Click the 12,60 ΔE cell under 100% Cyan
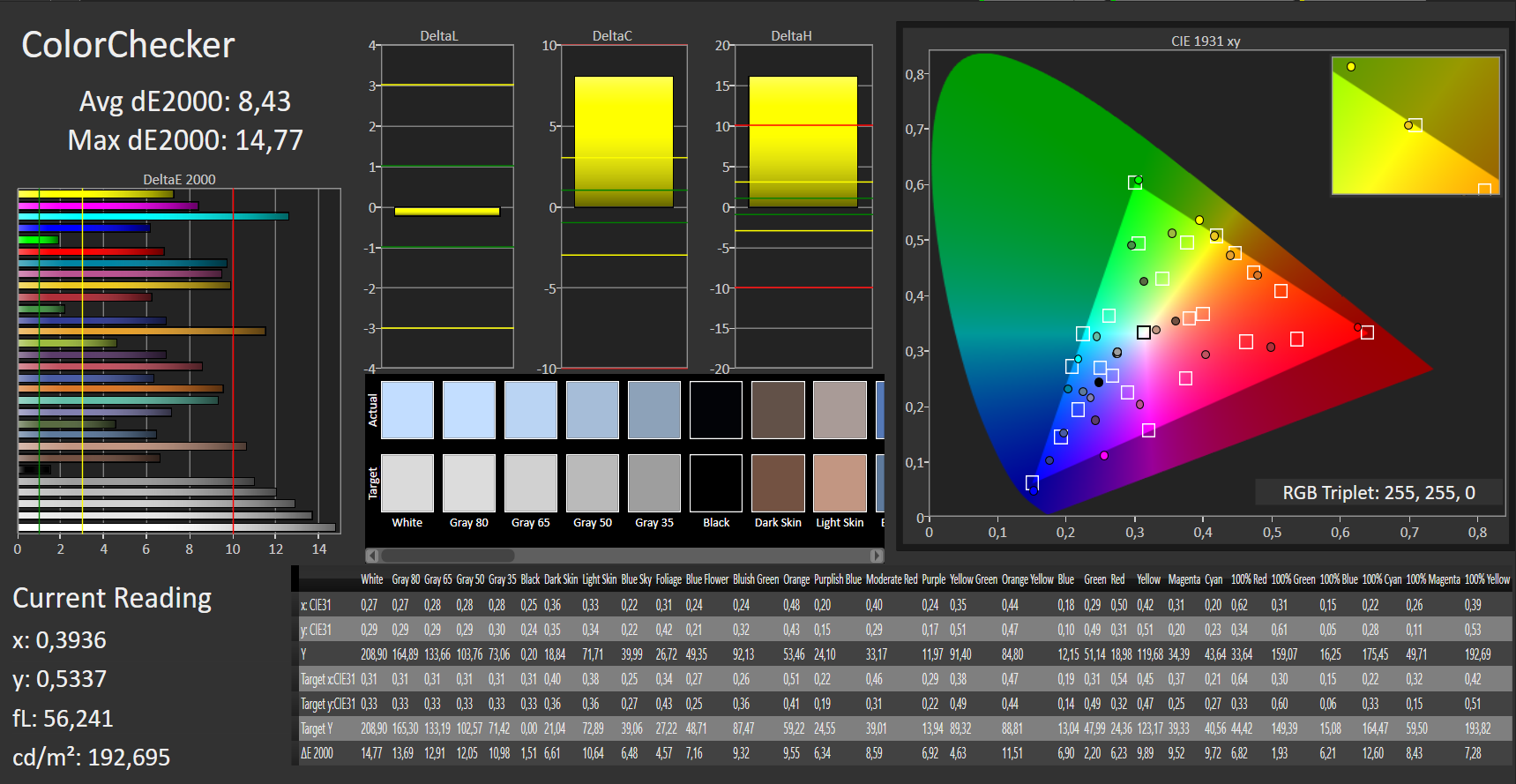Screen dimensions: 1516x784 [1373, 753]
